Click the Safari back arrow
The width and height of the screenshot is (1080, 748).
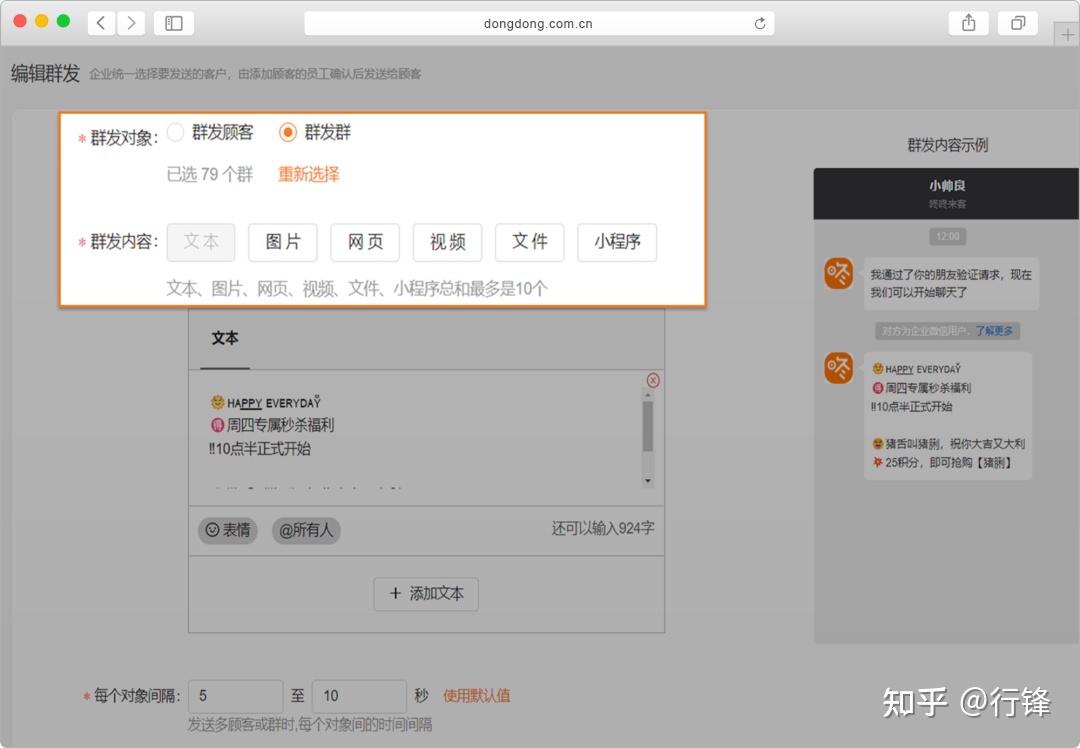(x=101, y=23)
